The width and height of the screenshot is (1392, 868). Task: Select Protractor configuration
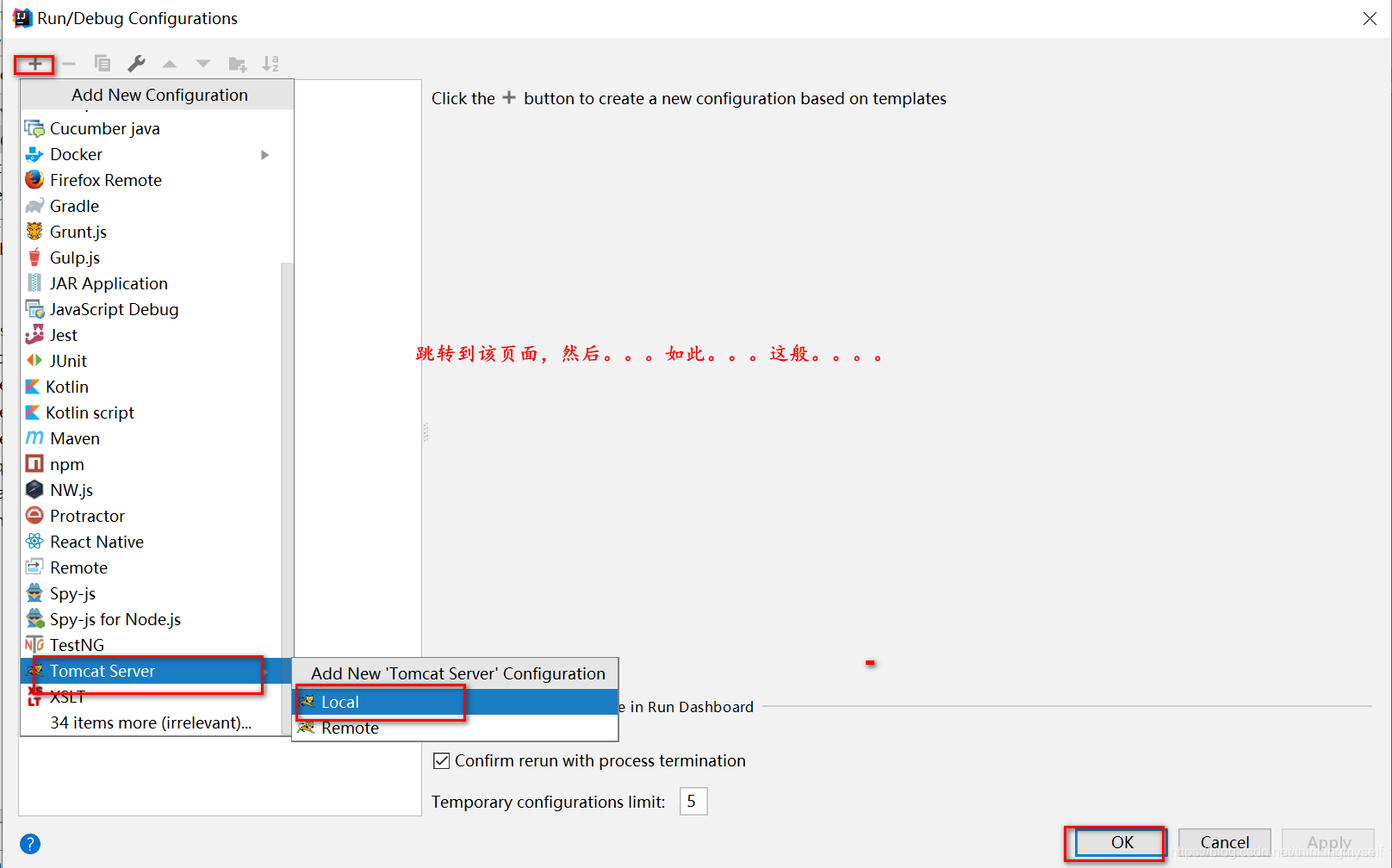click(x=150, y=516)
